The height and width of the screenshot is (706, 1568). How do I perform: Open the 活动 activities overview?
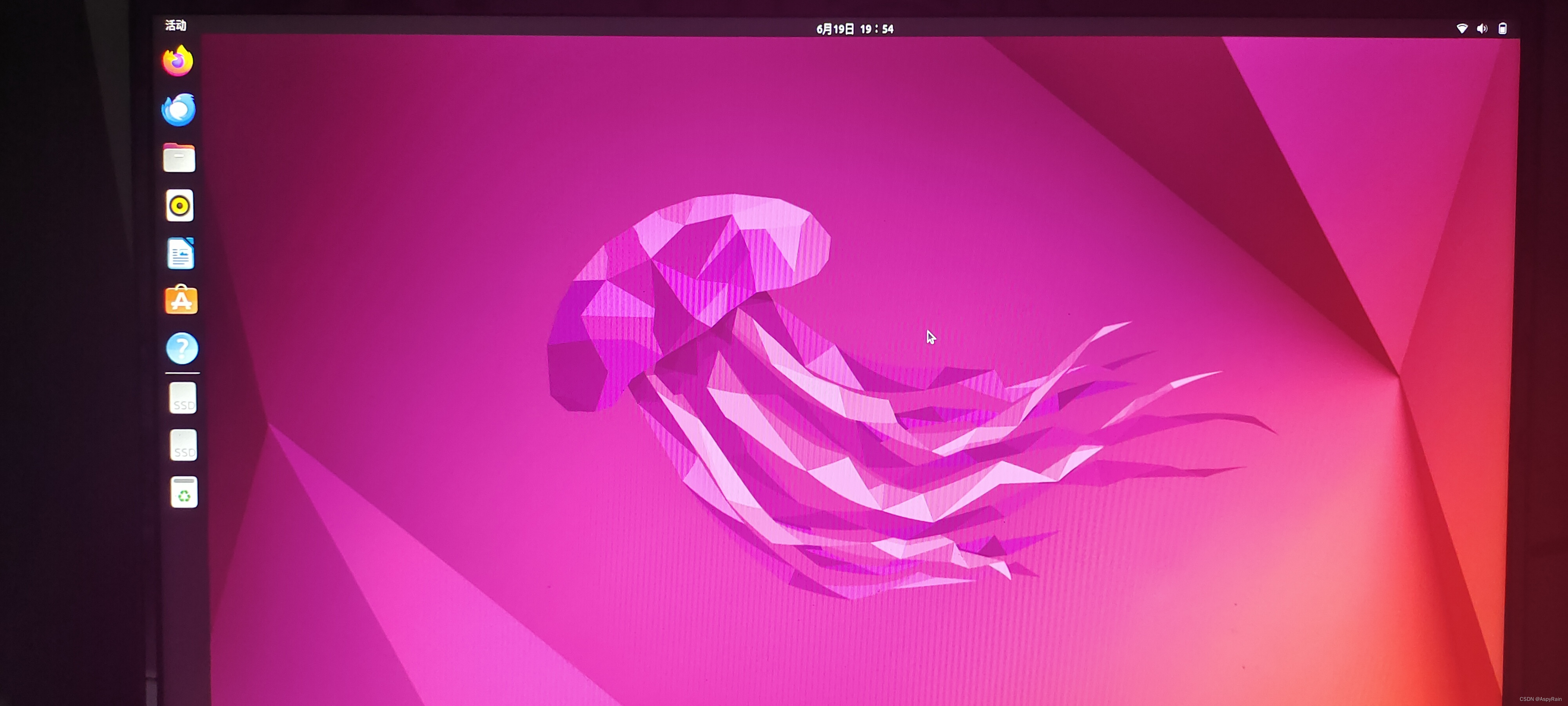(x=176, y=25)
